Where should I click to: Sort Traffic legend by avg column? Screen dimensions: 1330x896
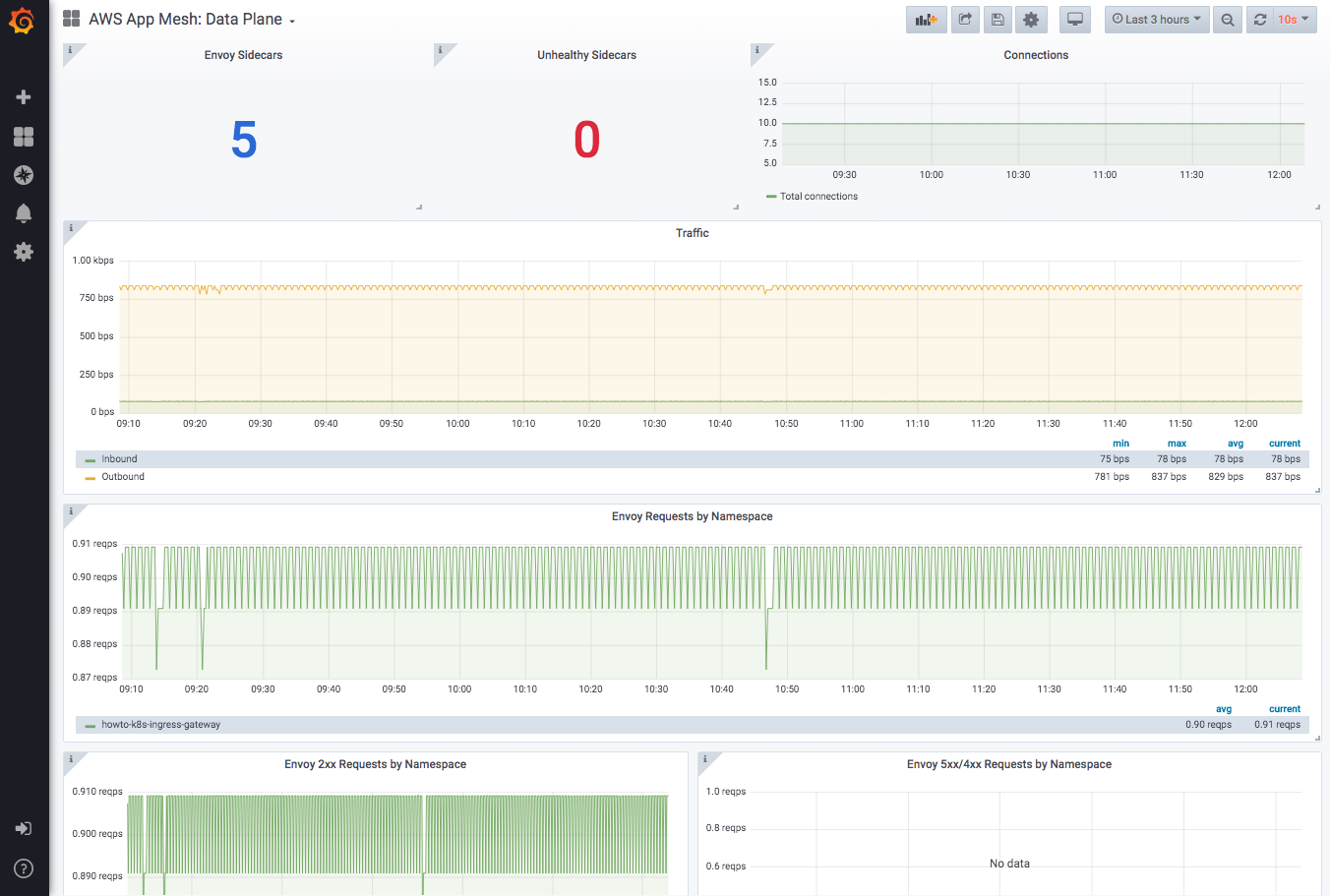(1236, 444)
